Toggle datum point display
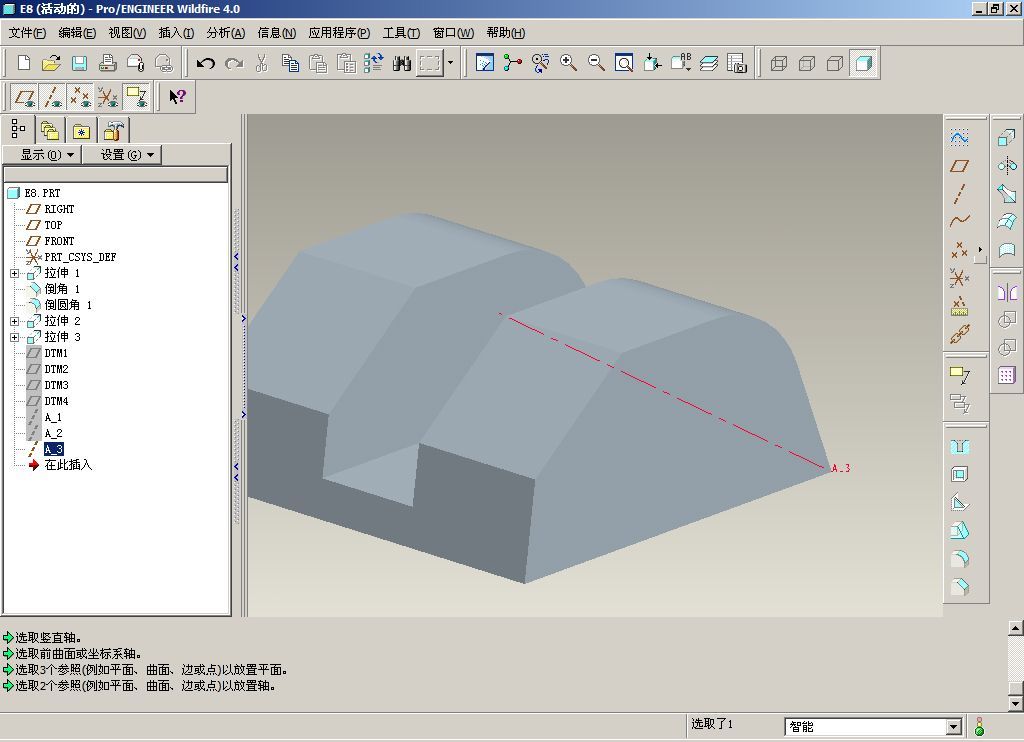This screenshot has height=742, width=1024. pyautogui.click(x=80, y=97)
